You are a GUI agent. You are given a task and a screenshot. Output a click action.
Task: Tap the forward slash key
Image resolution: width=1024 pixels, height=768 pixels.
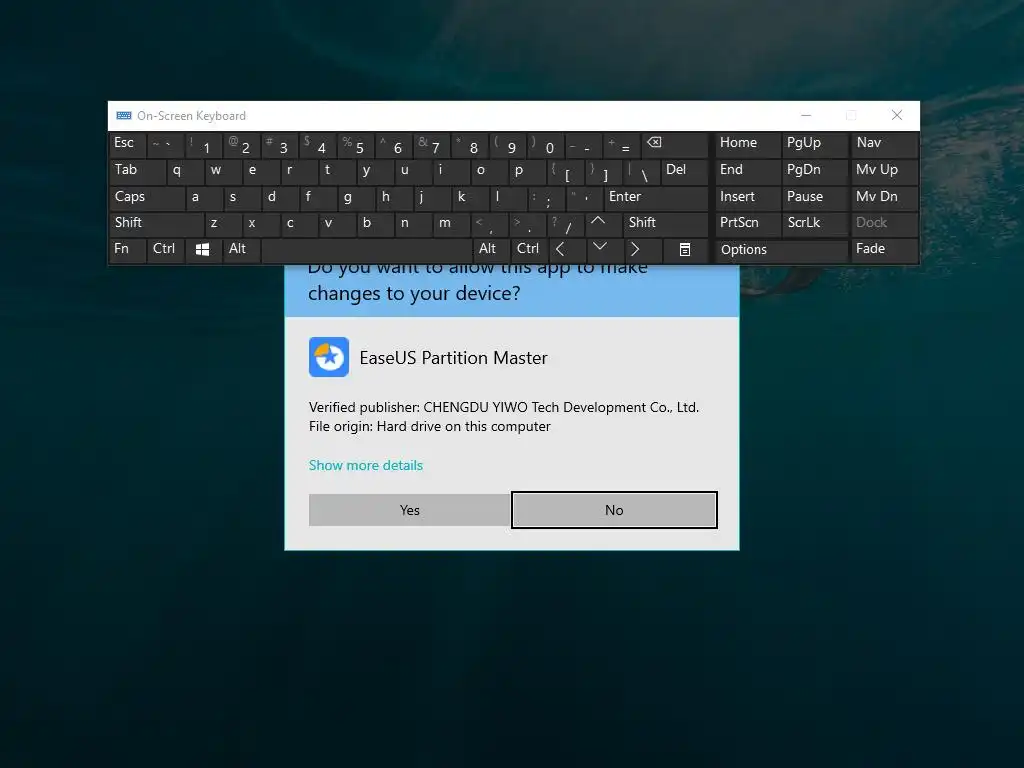pos(566,224)
